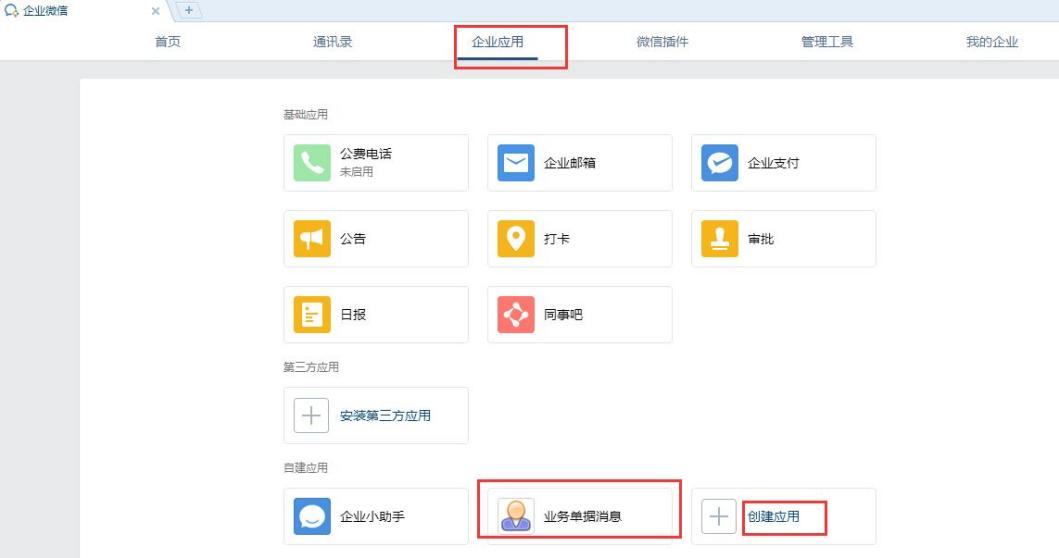Open the 公告 megaphone icon
Screen dimensions: 1059x558
312,239
